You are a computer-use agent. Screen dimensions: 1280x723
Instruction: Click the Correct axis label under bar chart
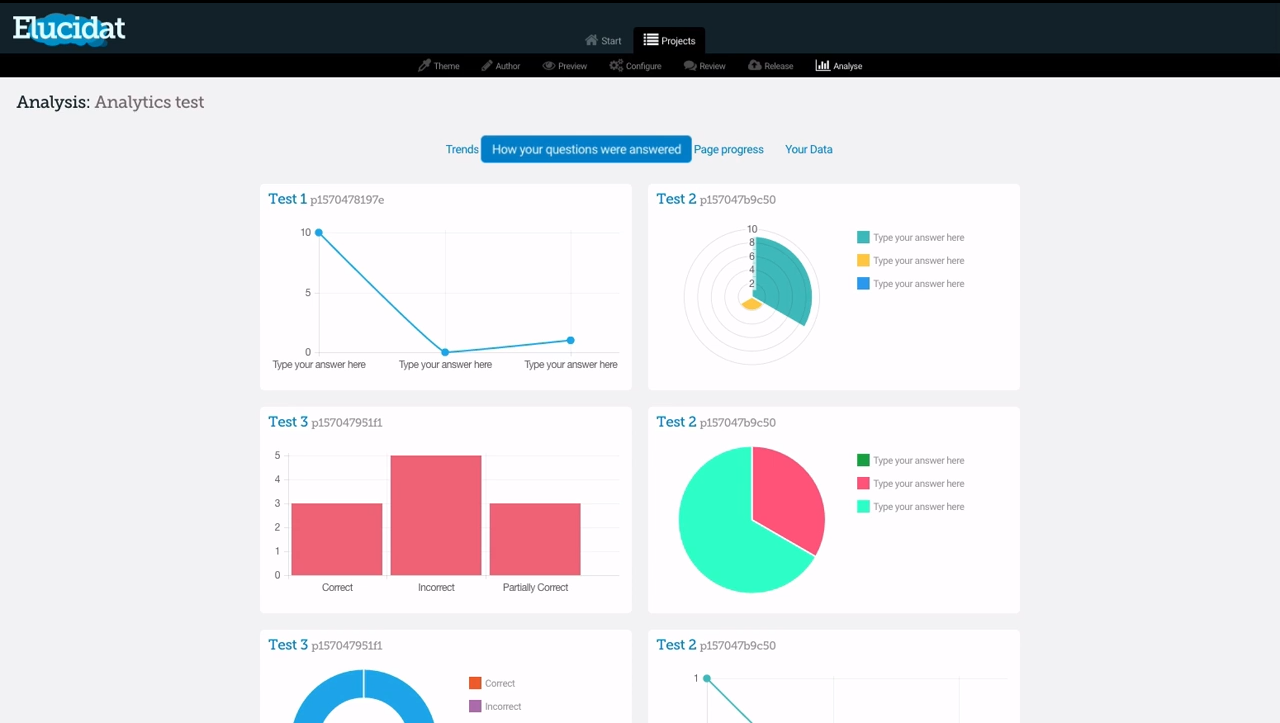coord(337,588)
